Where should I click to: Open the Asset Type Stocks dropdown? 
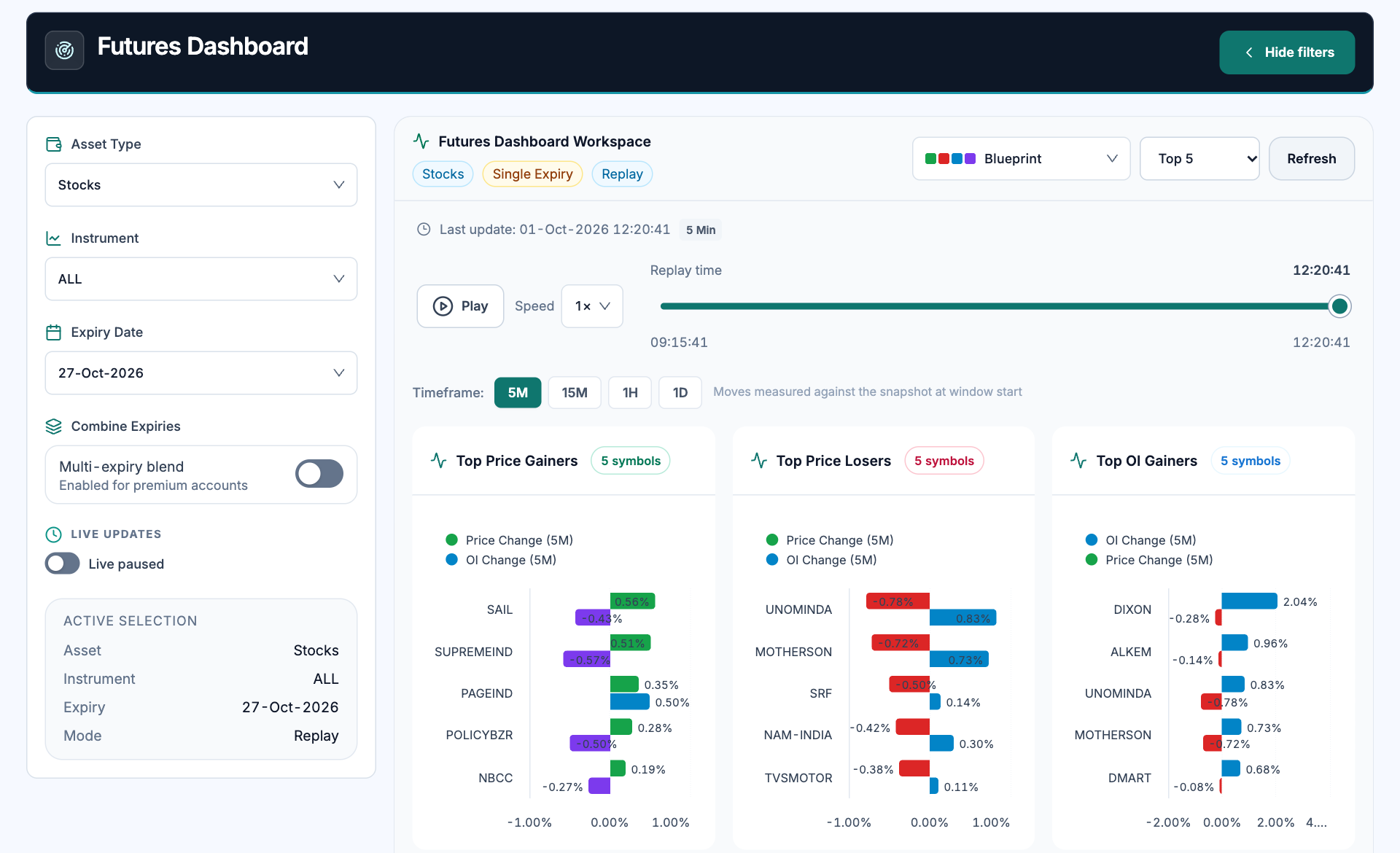(x=201, y=185)
